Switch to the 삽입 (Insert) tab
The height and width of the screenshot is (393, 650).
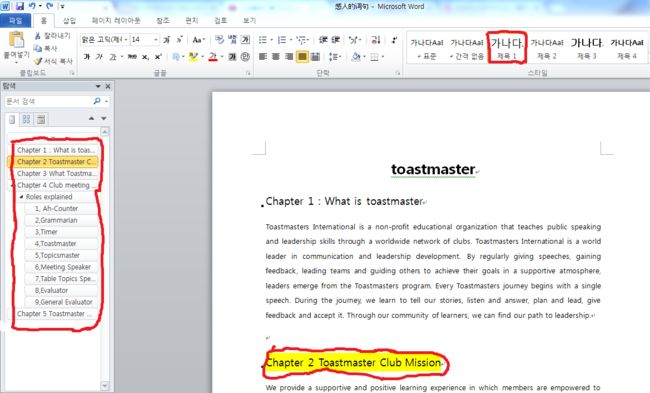[69, 20]
